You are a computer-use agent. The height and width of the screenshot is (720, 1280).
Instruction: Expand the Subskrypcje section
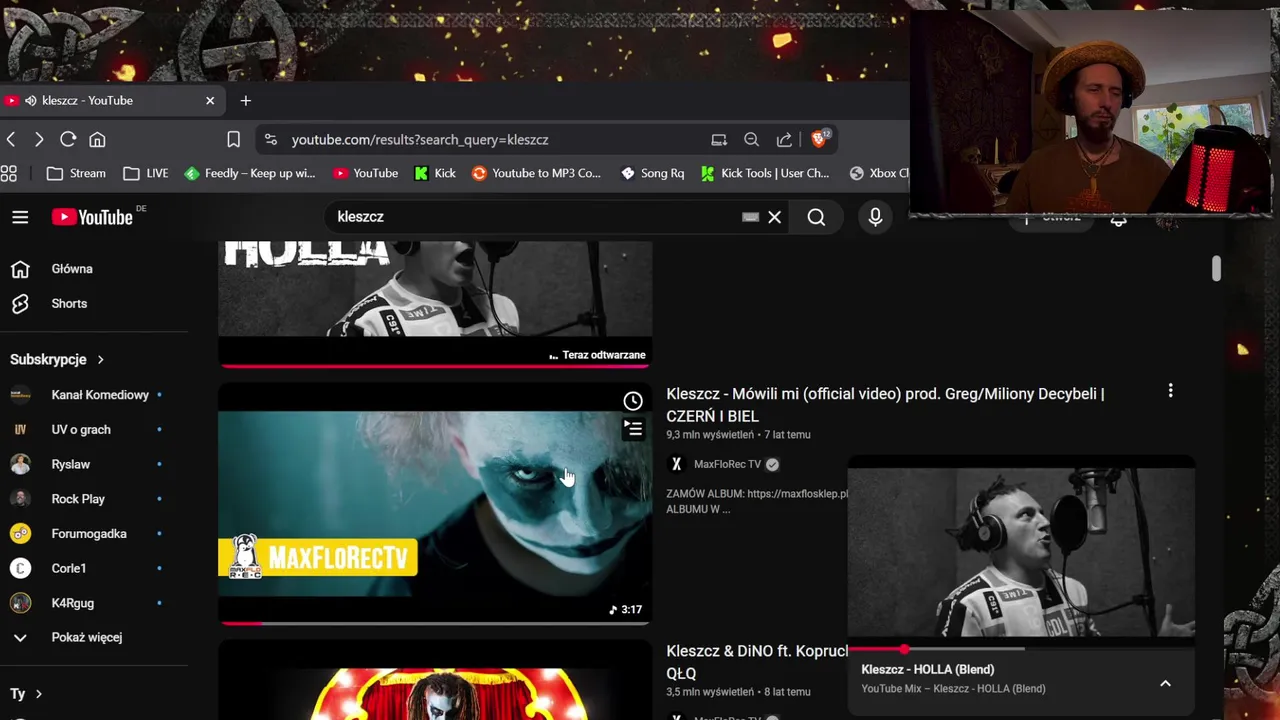point(57,359)
